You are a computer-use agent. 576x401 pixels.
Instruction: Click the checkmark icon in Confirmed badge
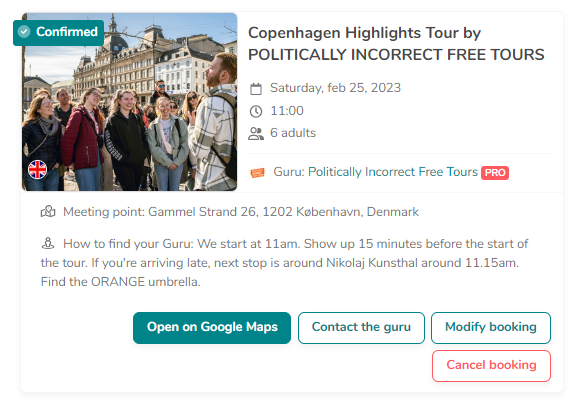24,32
